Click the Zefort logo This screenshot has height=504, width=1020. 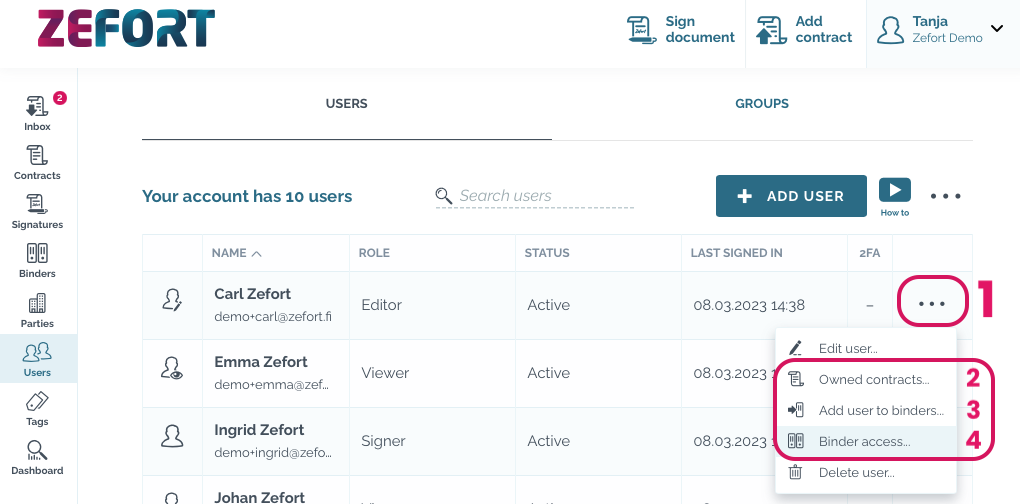(126, 29)
